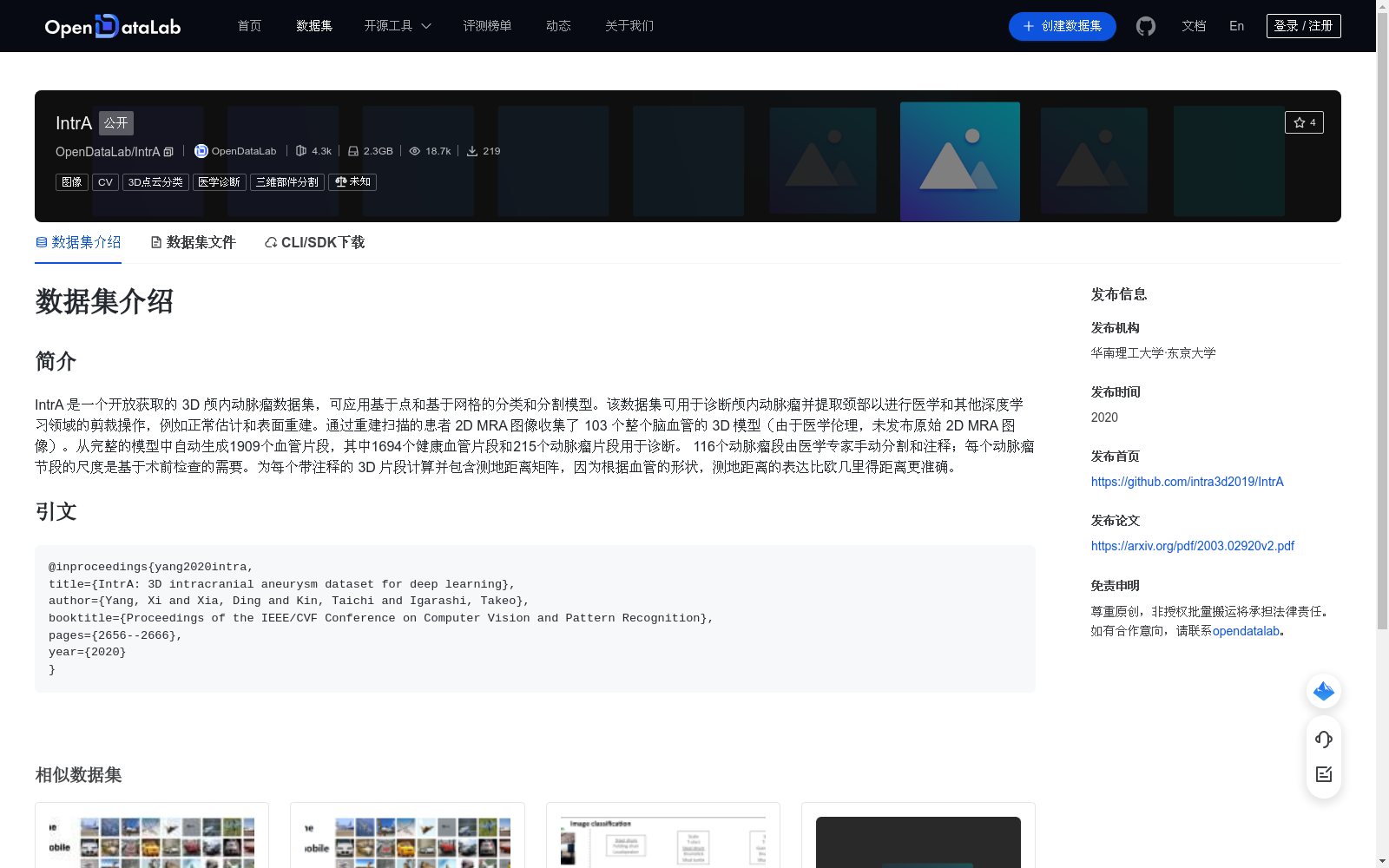Open 评测榜单 in the navigation bar
This screenshot has height=868, width=1389.
[x=487, y=26]
